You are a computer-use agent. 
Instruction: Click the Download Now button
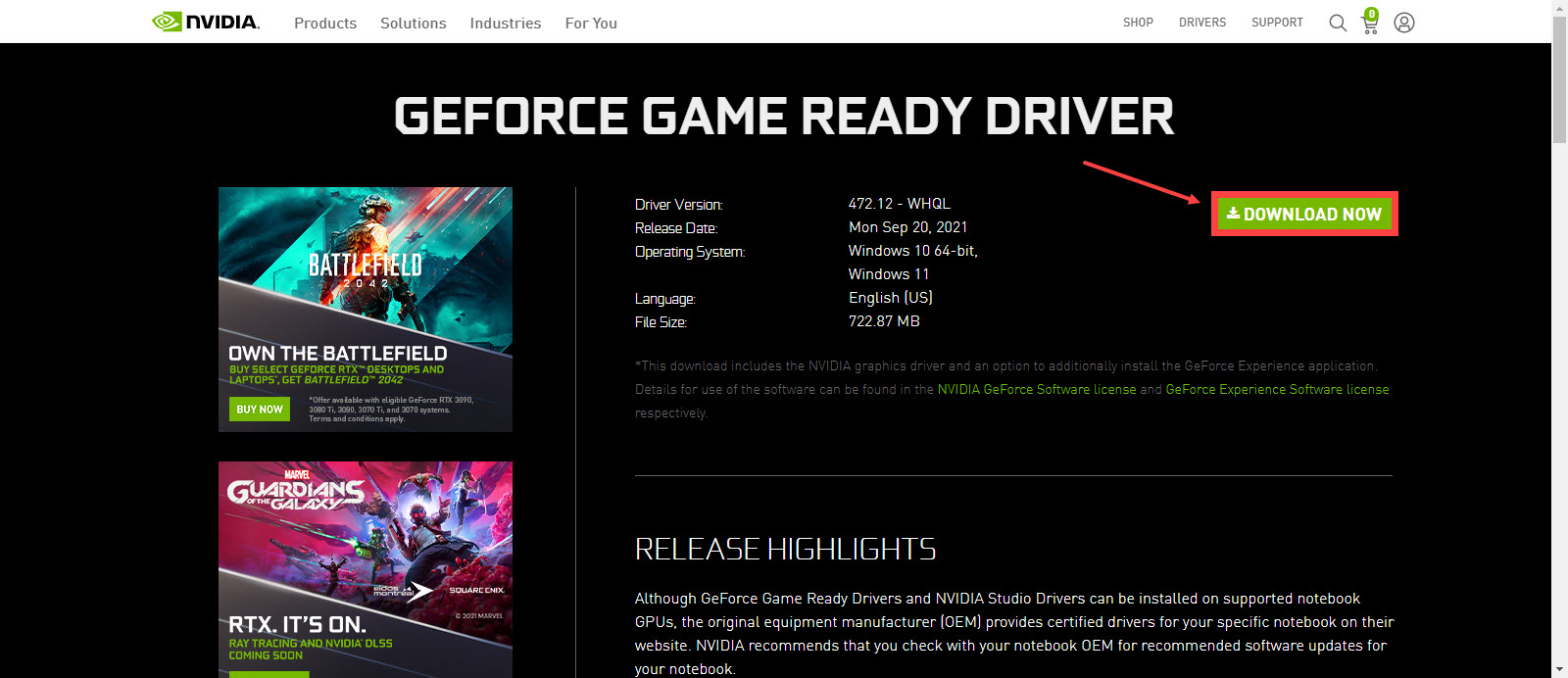tap(1304, 214)
